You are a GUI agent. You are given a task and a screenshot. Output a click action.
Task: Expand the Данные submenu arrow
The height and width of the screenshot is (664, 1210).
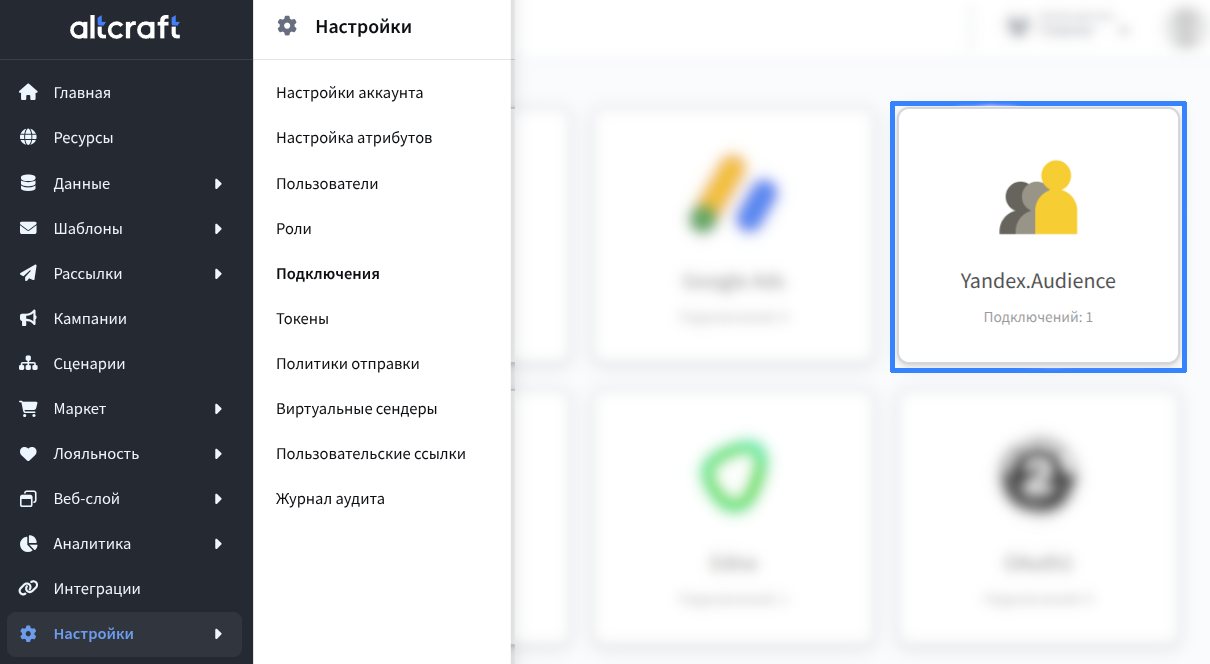tap(218, 184)
